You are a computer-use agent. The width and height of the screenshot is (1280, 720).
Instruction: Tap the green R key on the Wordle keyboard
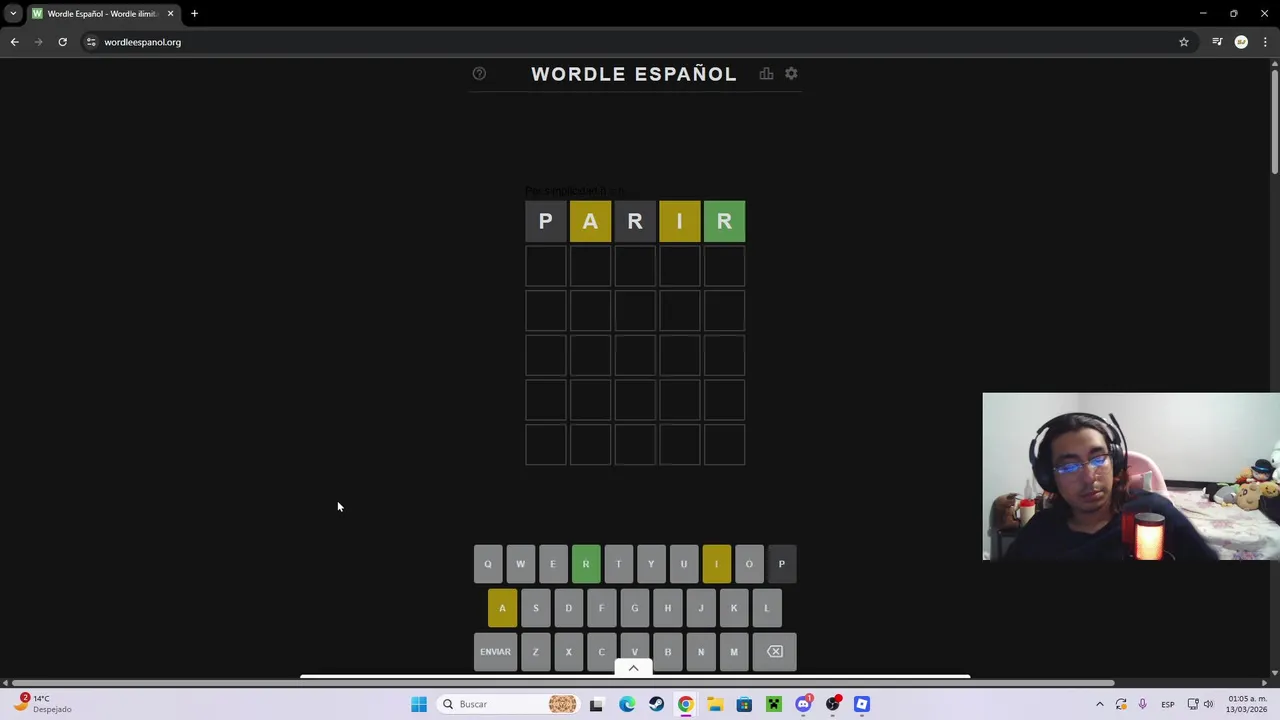[586, 564]
